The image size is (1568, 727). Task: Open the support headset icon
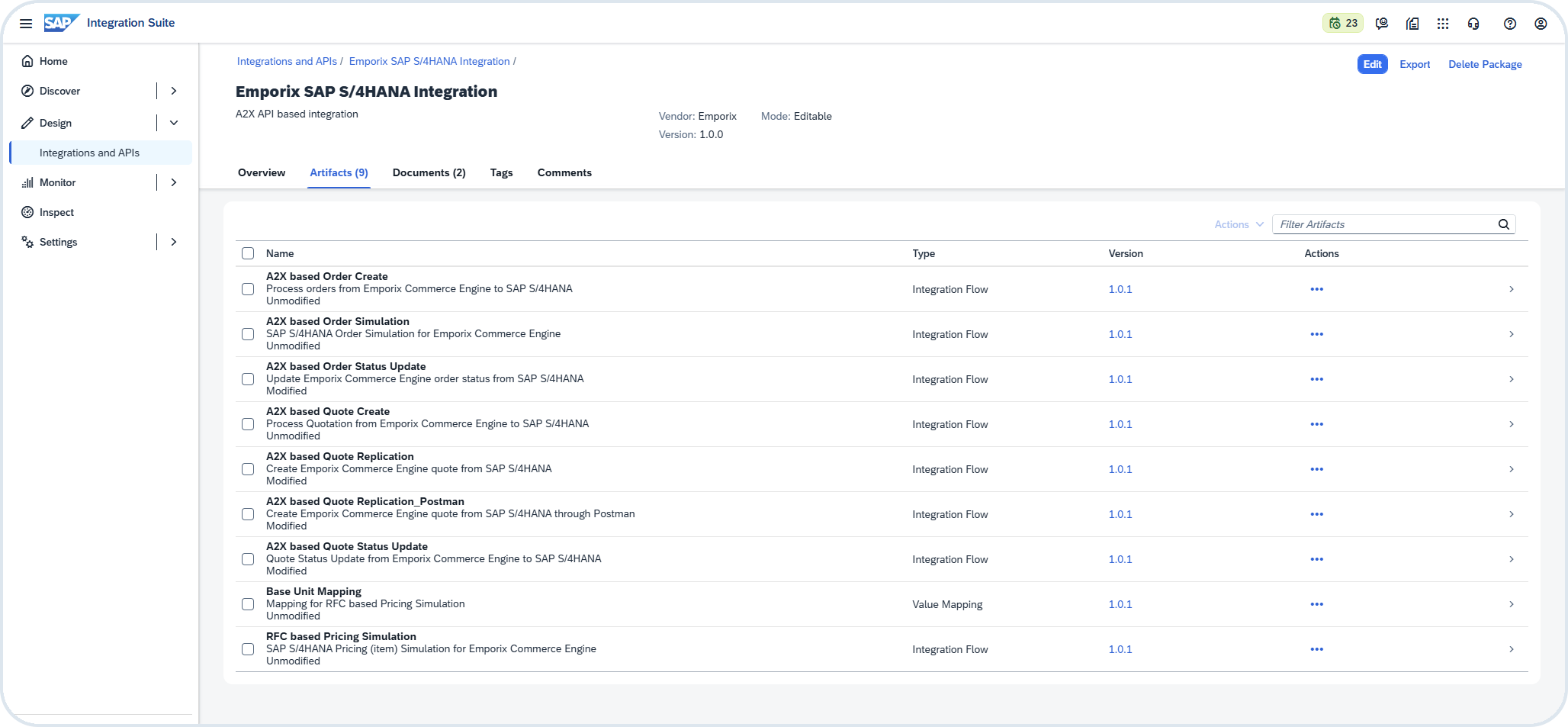click(x=1473, y=24)
